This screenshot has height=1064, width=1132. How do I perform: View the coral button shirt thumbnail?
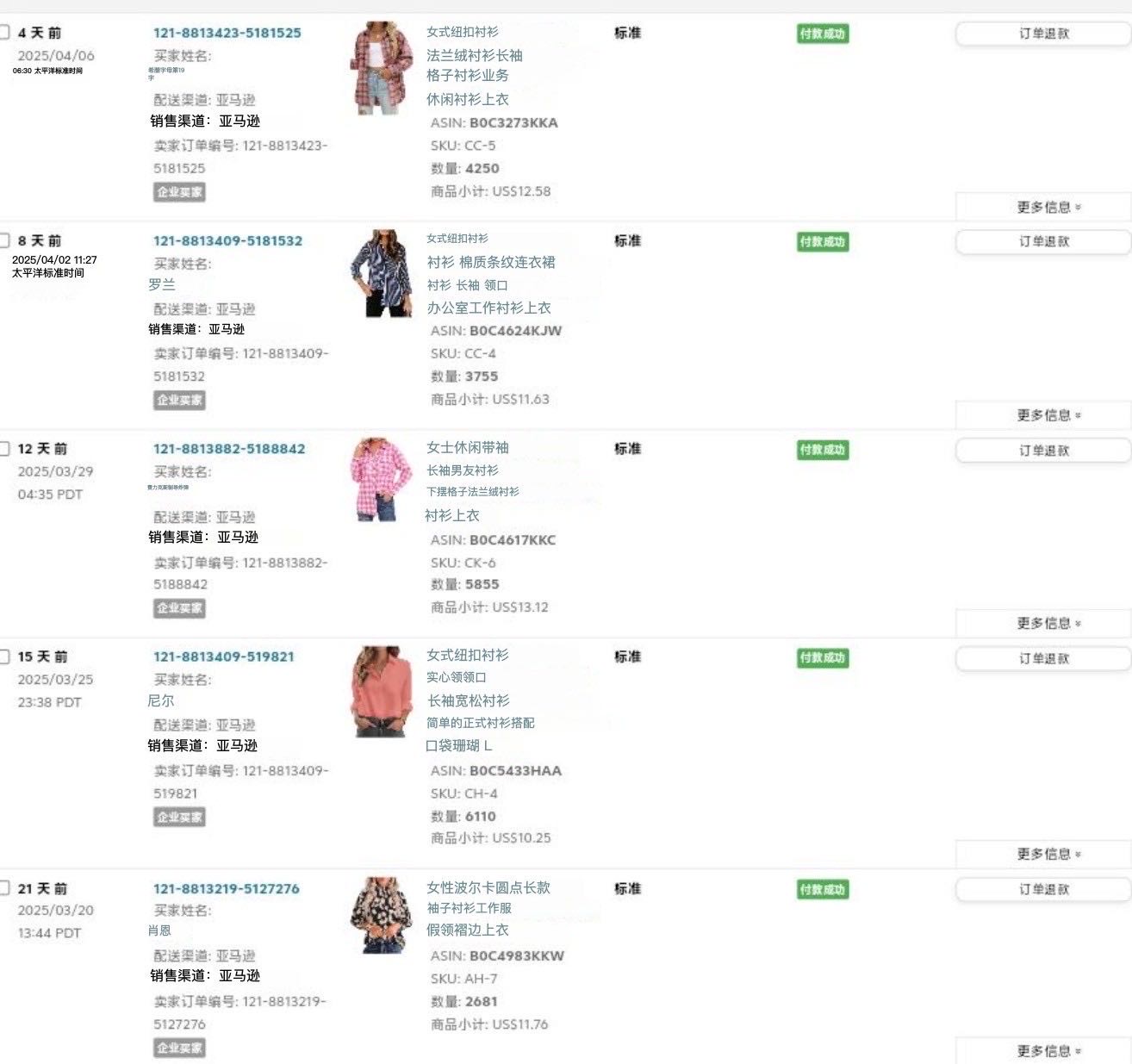click(x=382, y=692)
